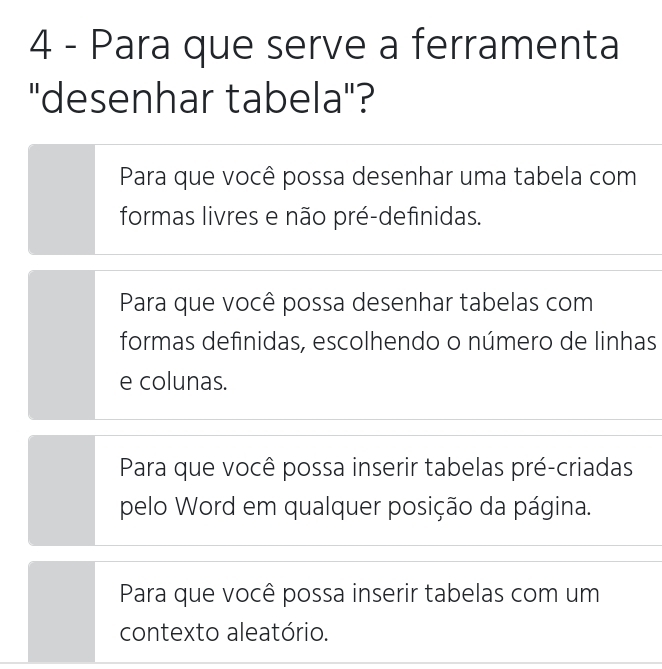Click the text 'contexto aleatório.'

tap(223, 633)
